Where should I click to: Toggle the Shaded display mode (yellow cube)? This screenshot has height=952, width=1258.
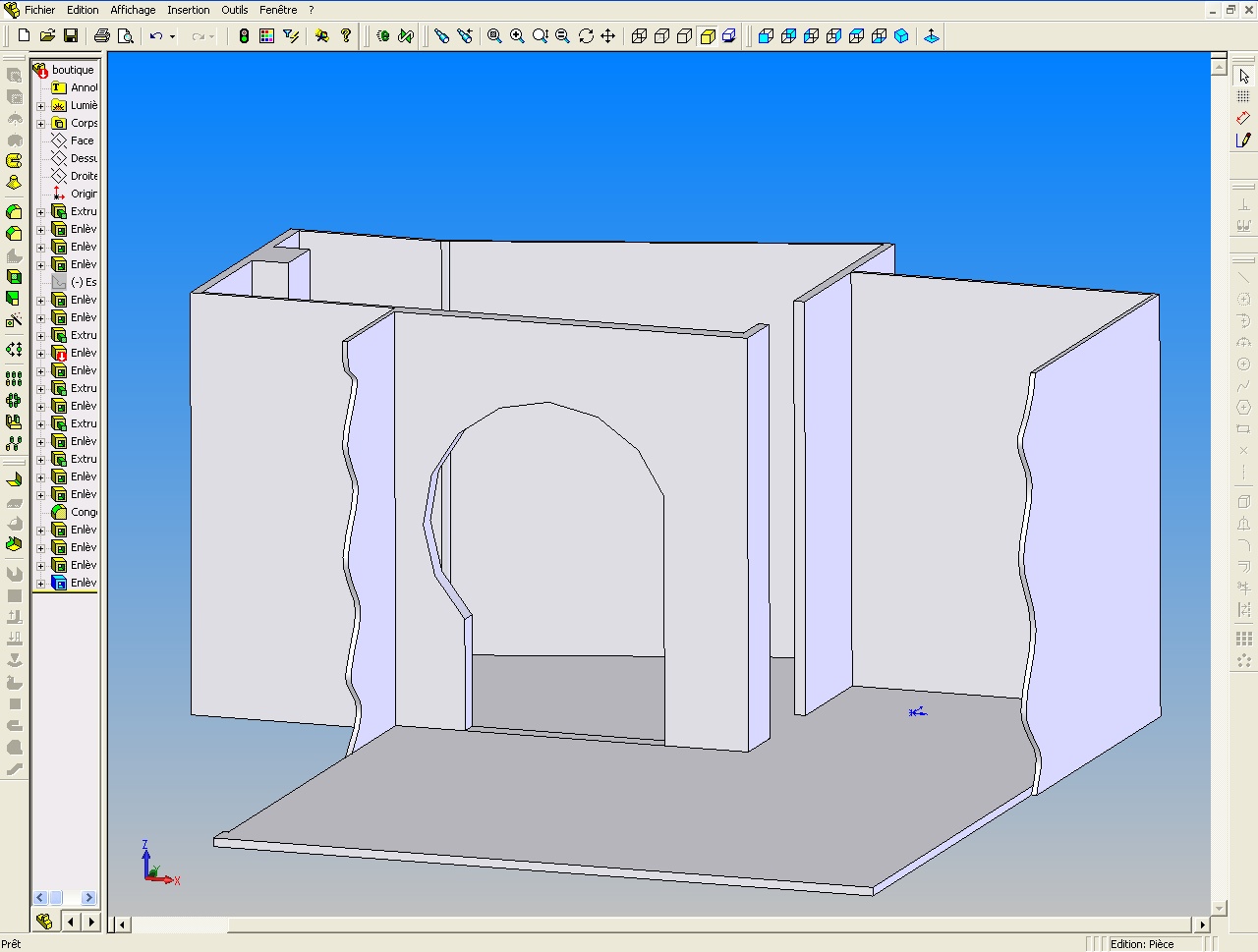[707, 35]
